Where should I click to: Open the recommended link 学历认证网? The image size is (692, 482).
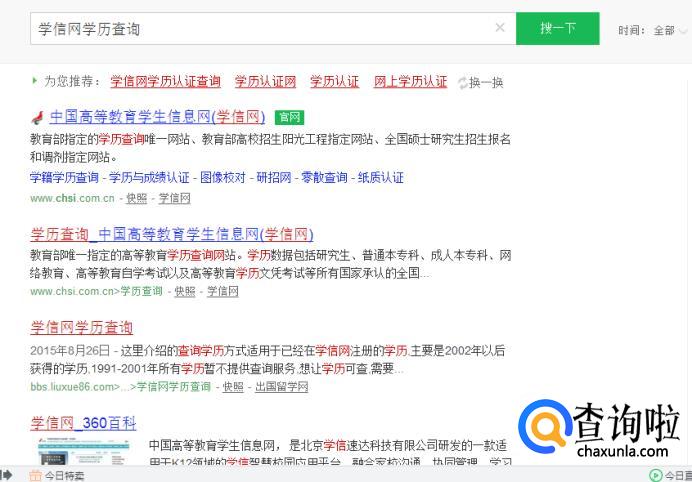pos(265,82)
